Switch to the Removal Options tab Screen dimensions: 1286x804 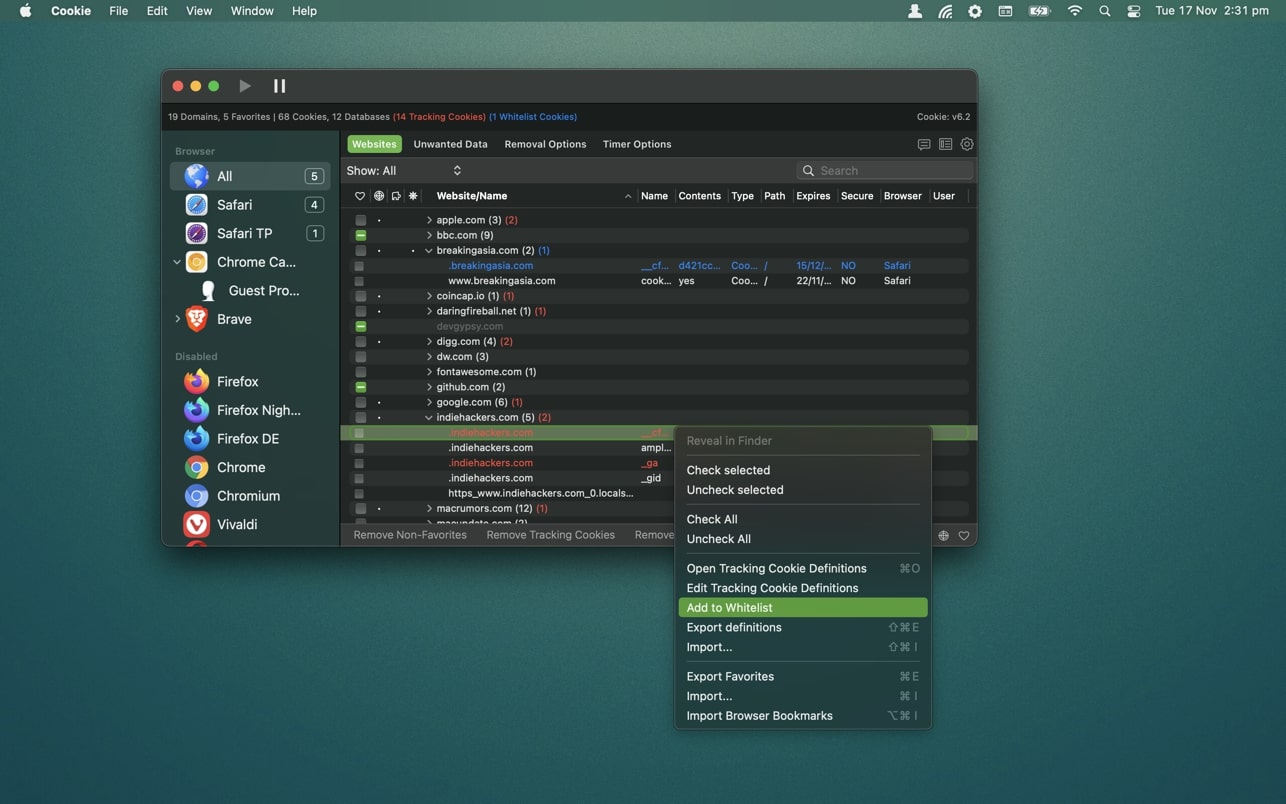pyautogui.click(x=545, y=144)
